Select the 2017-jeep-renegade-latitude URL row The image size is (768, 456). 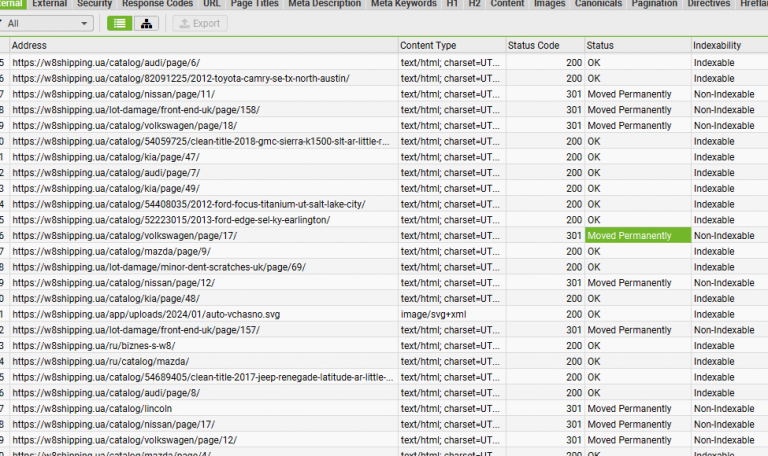point(203,377)
